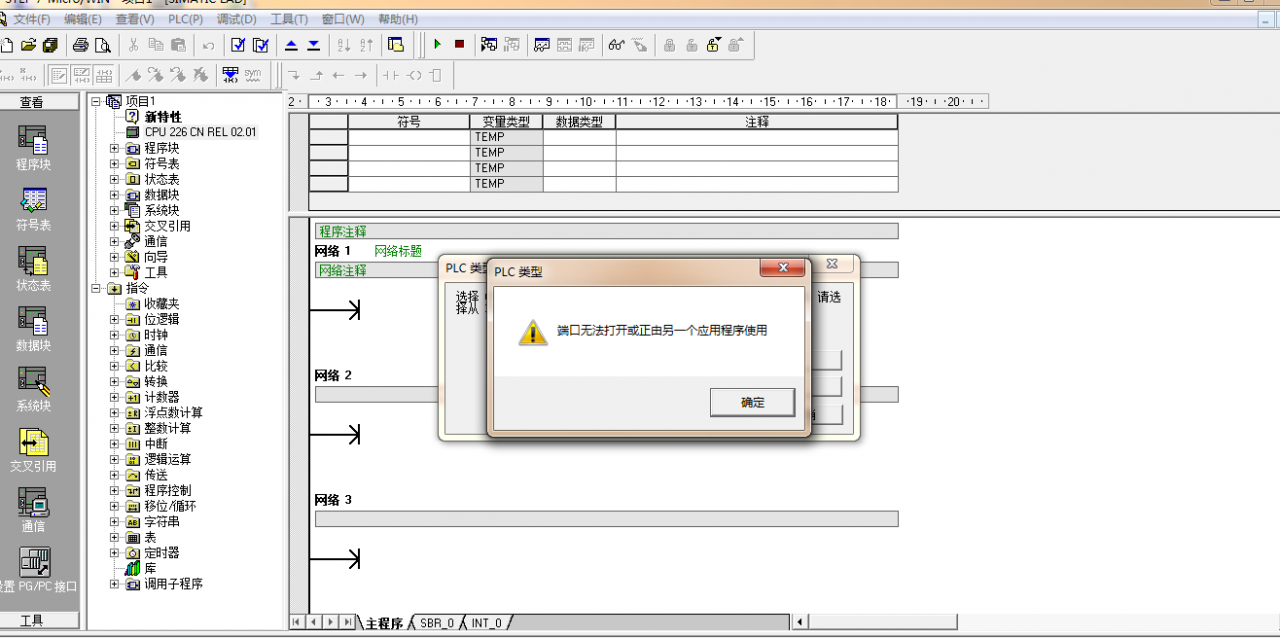The image size is (1280, 638).
Task: Click the red STOP mode icon
Action: click(459, 45)
